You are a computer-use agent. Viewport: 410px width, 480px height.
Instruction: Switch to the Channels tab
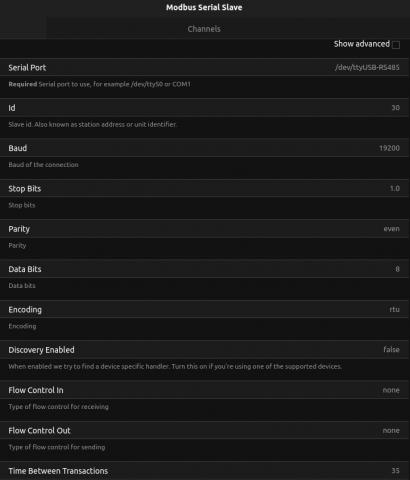click(x=204, y=29)
